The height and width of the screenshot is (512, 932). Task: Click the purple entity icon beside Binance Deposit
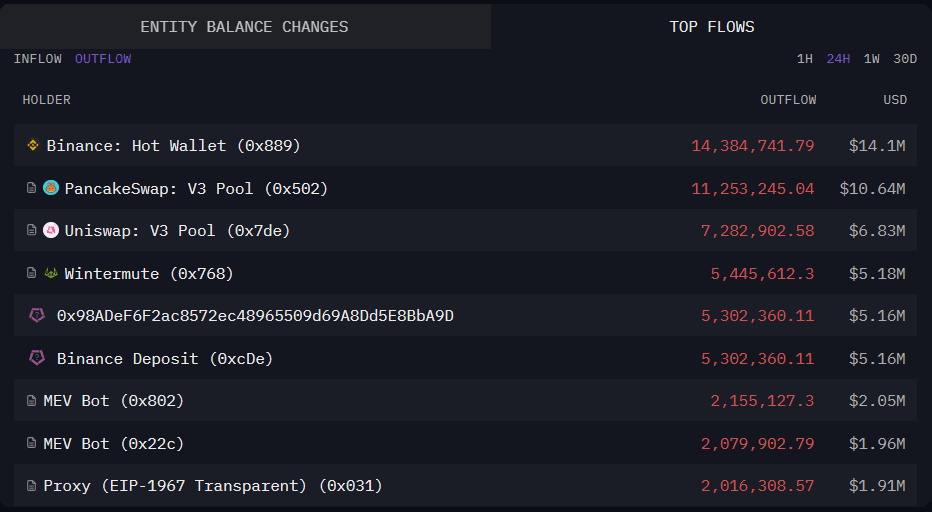point(37,358)
